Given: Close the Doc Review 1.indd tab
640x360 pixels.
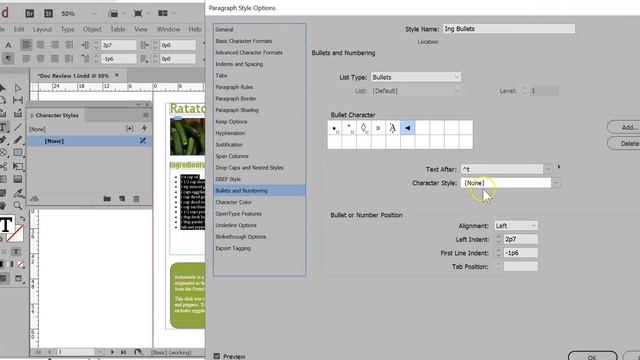Looking at the screenshot, I should click(117, 75).
